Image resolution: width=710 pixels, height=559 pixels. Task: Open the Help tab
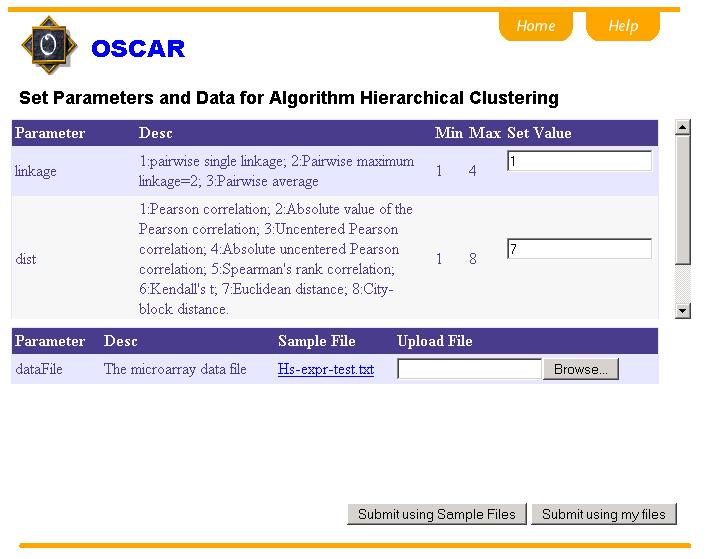623,26
